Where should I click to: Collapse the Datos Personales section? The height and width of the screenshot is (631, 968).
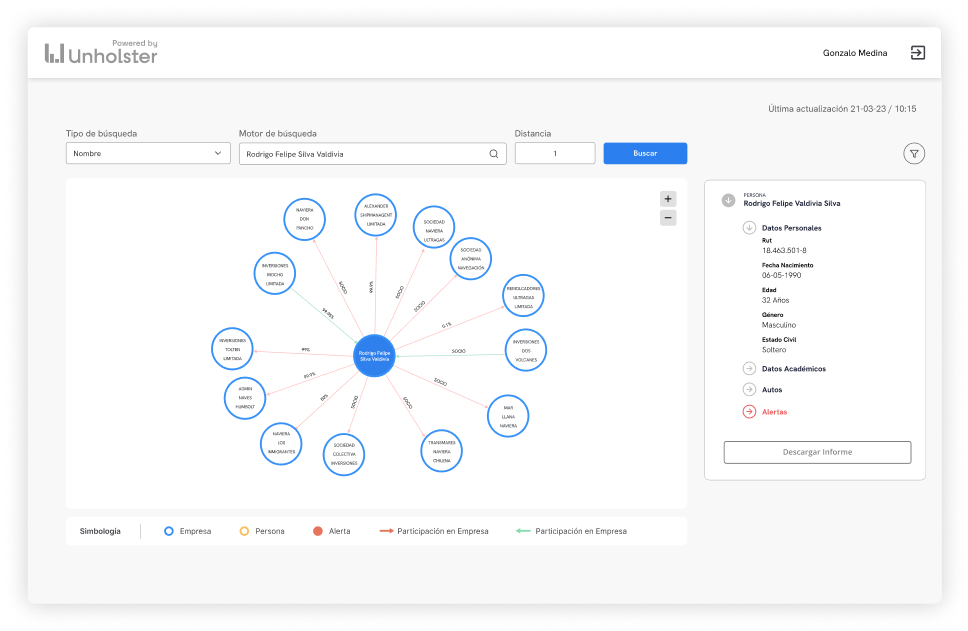click(x=749, y=228)
